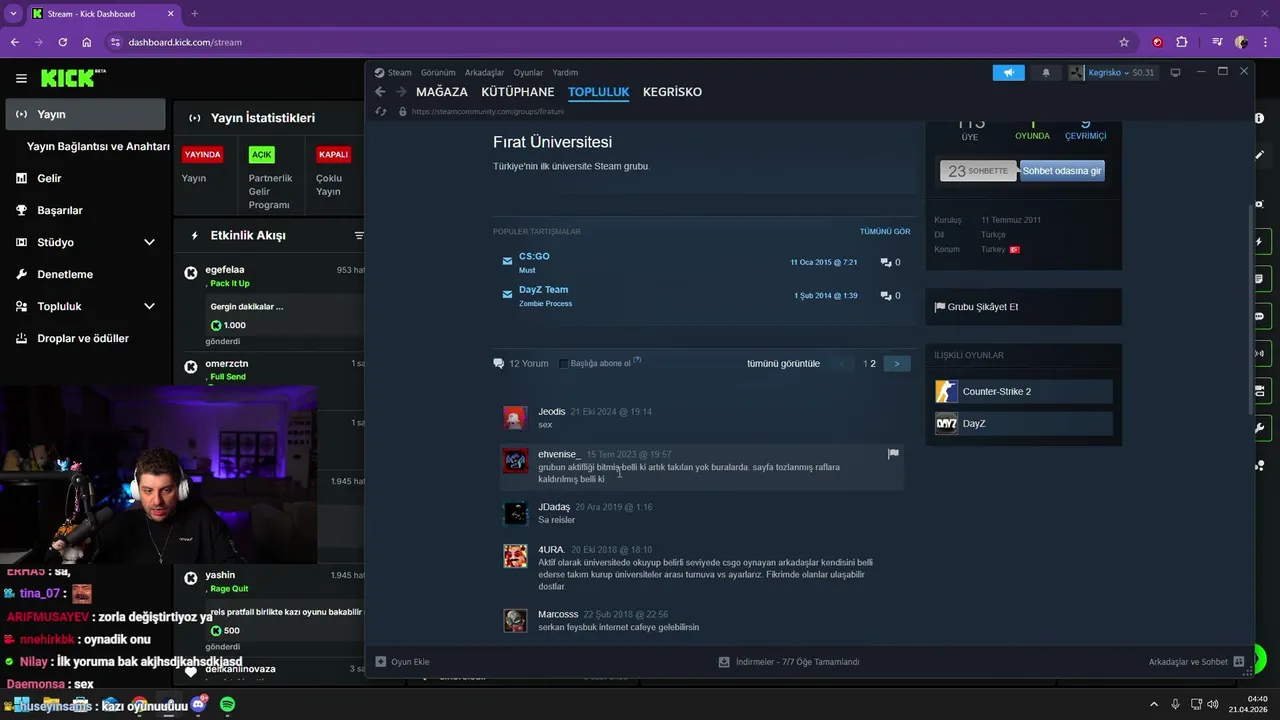Open Görünüm menu in Steam
Viewport: 1280px width, 720px height.
click(x=438, y=72)
